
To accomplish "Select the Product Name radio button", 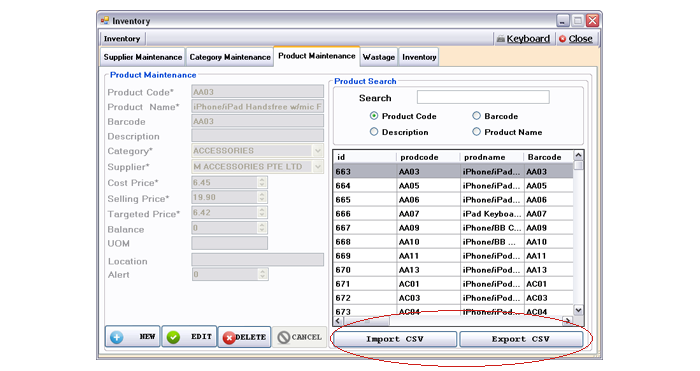I will [x=476, y=132].
